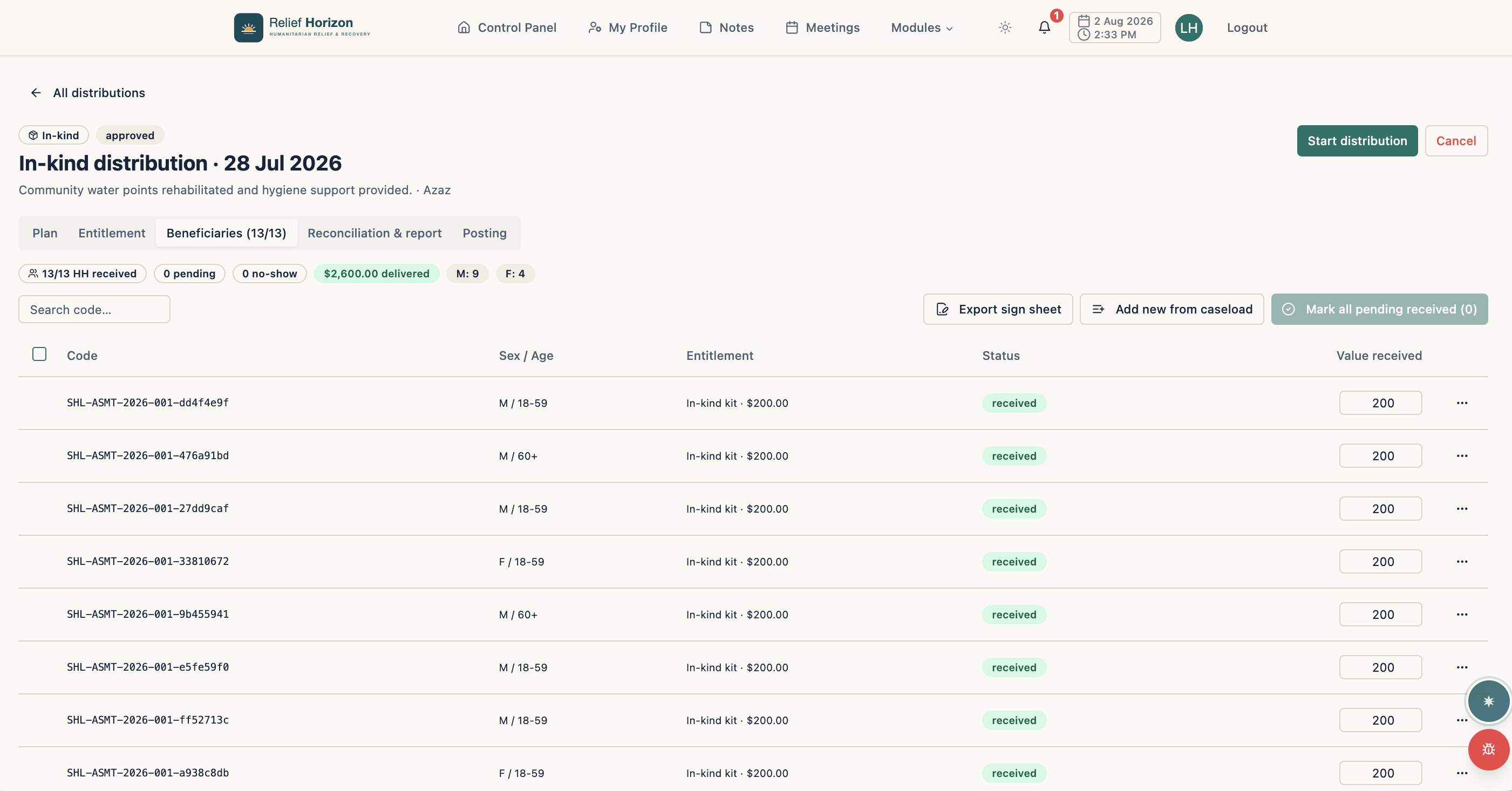Click the Value received column header
This screenshot has height=791, width=1512.
tap(1379, 356)
